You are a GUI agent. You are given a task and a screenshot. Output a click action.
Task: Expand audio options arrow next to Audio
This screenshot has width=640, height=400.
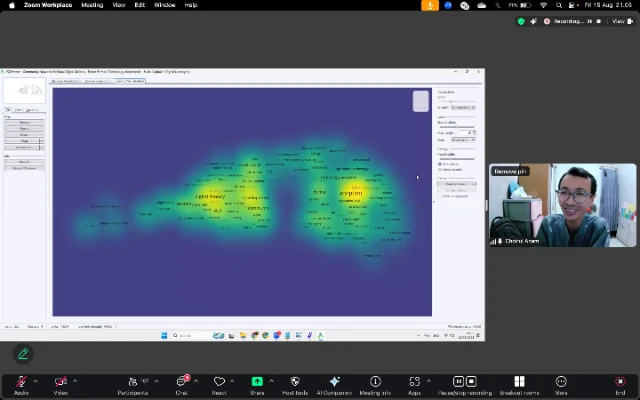pyautogui.click(x=35, y=381)
